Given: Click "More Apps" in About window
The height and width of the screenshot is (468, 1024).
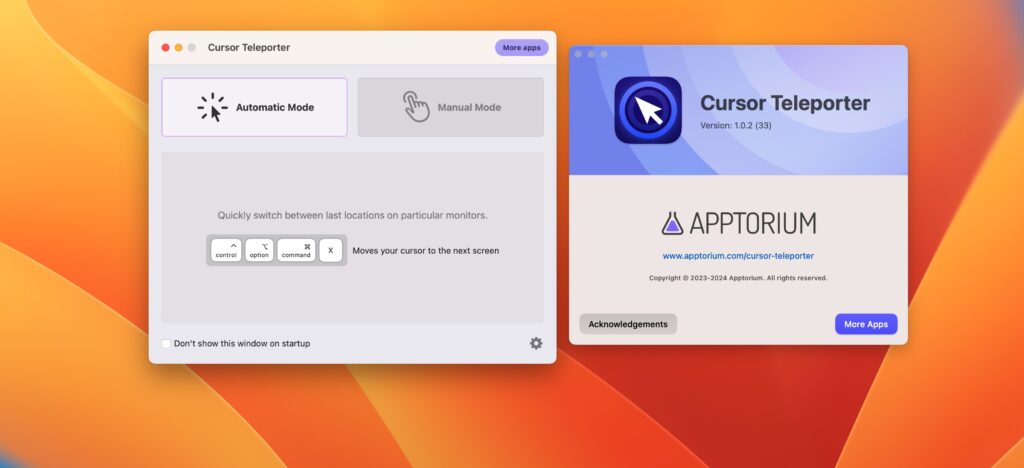Looking at the screenshot, I should pyautogui.click(x=866, y=324).
